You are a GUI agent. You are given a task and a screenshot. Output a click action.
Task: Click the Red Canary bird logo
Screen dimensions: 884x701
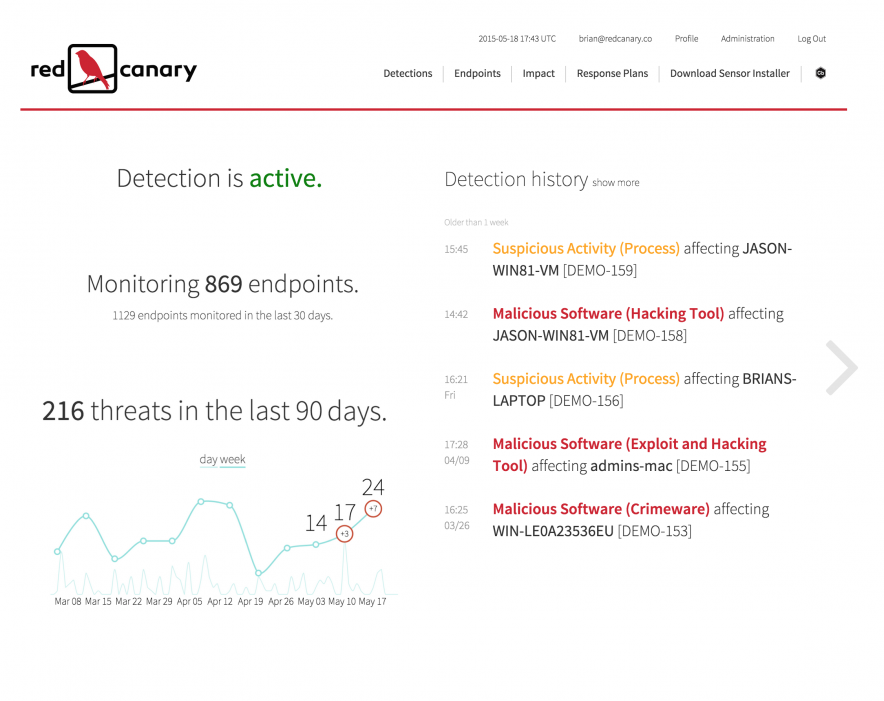click(x=92, y=69)
